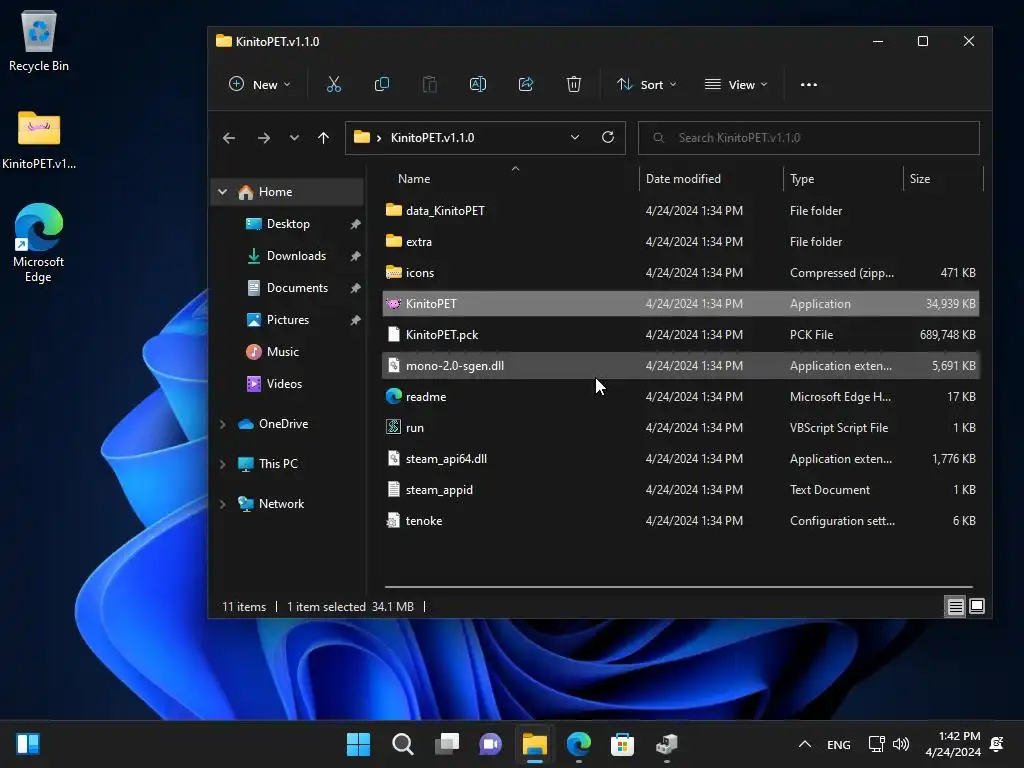The image size is (1024, 768).
Task: Open taskbar Search
Action: pyautogui.click(x=402, y=744)
